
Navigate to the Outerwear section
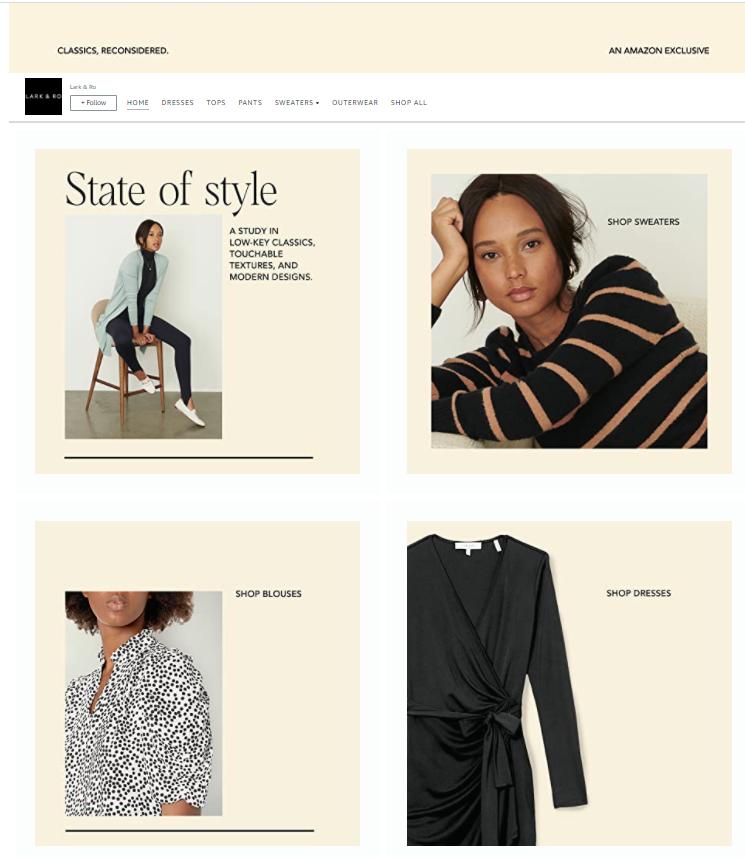coord(355,103)
